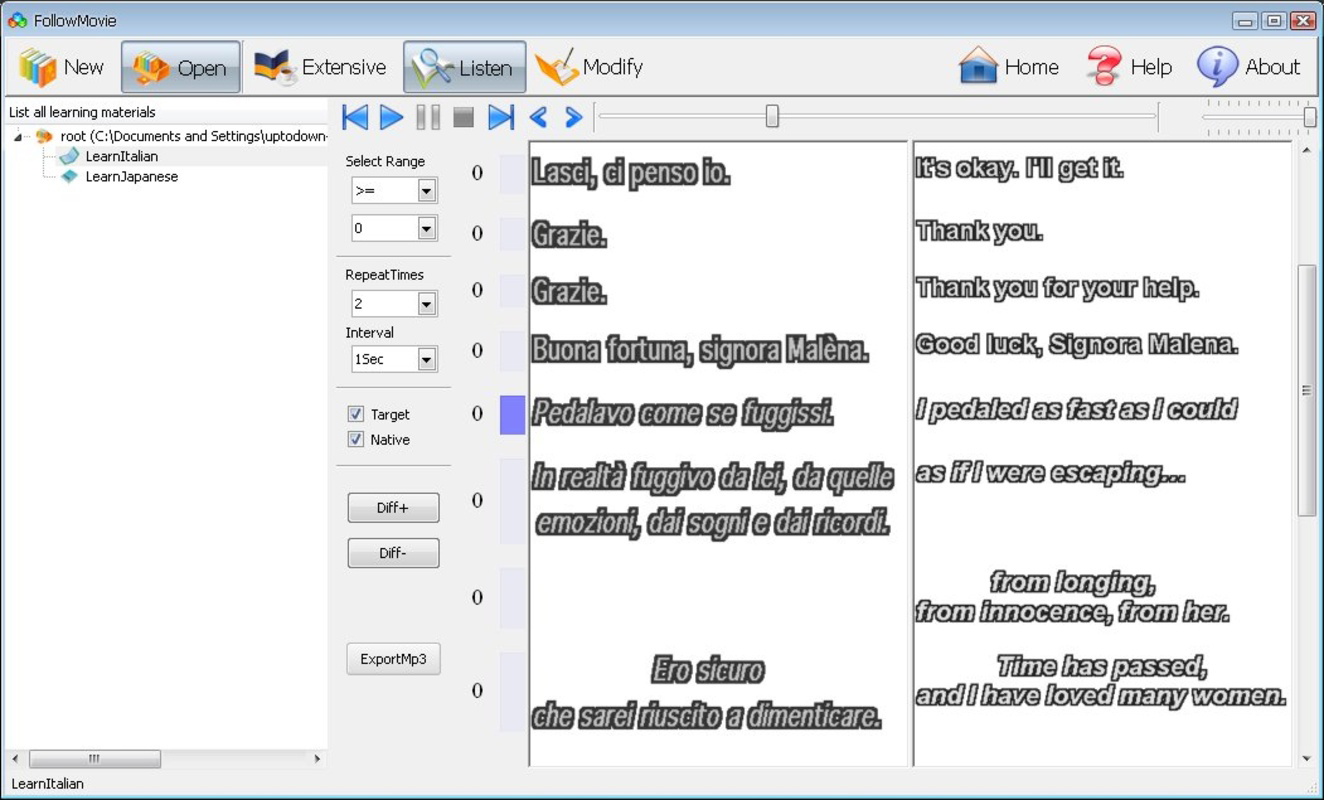Uncheck the Native checkbox
Viewport: 1324px width, 800px height.
pyautogui.click(x=355, y=439)
